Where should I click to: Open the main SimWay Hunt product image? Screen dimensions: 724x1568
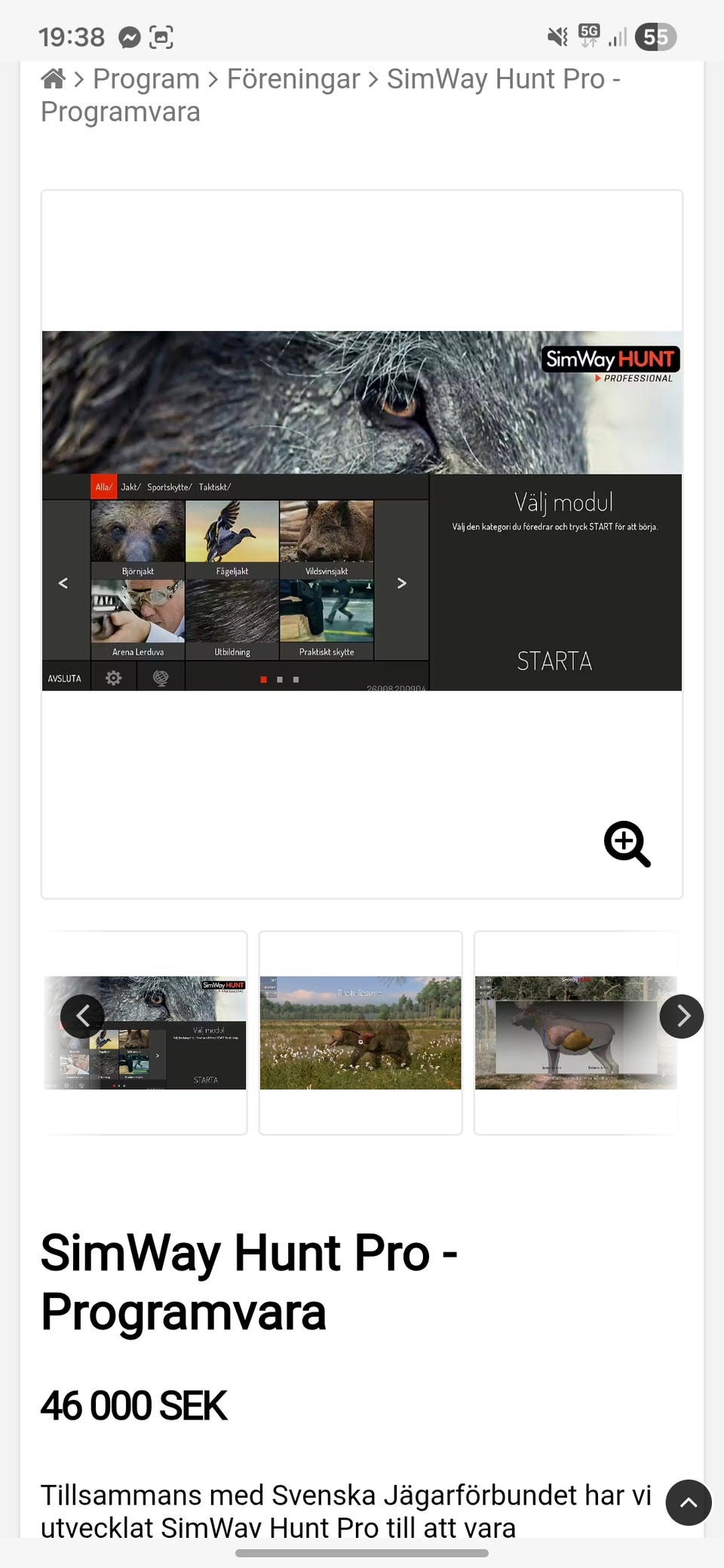pos(362,510)
